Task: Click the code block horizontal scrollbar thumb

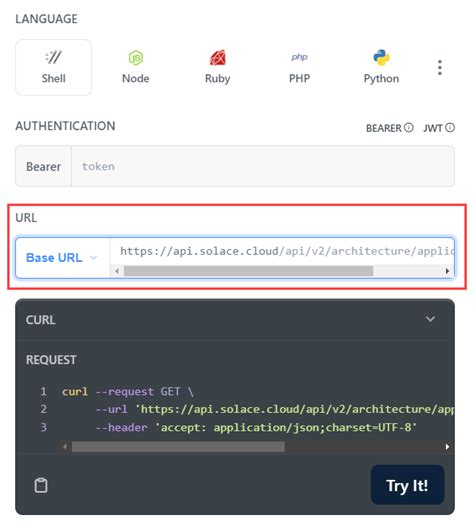Action: 178,447
